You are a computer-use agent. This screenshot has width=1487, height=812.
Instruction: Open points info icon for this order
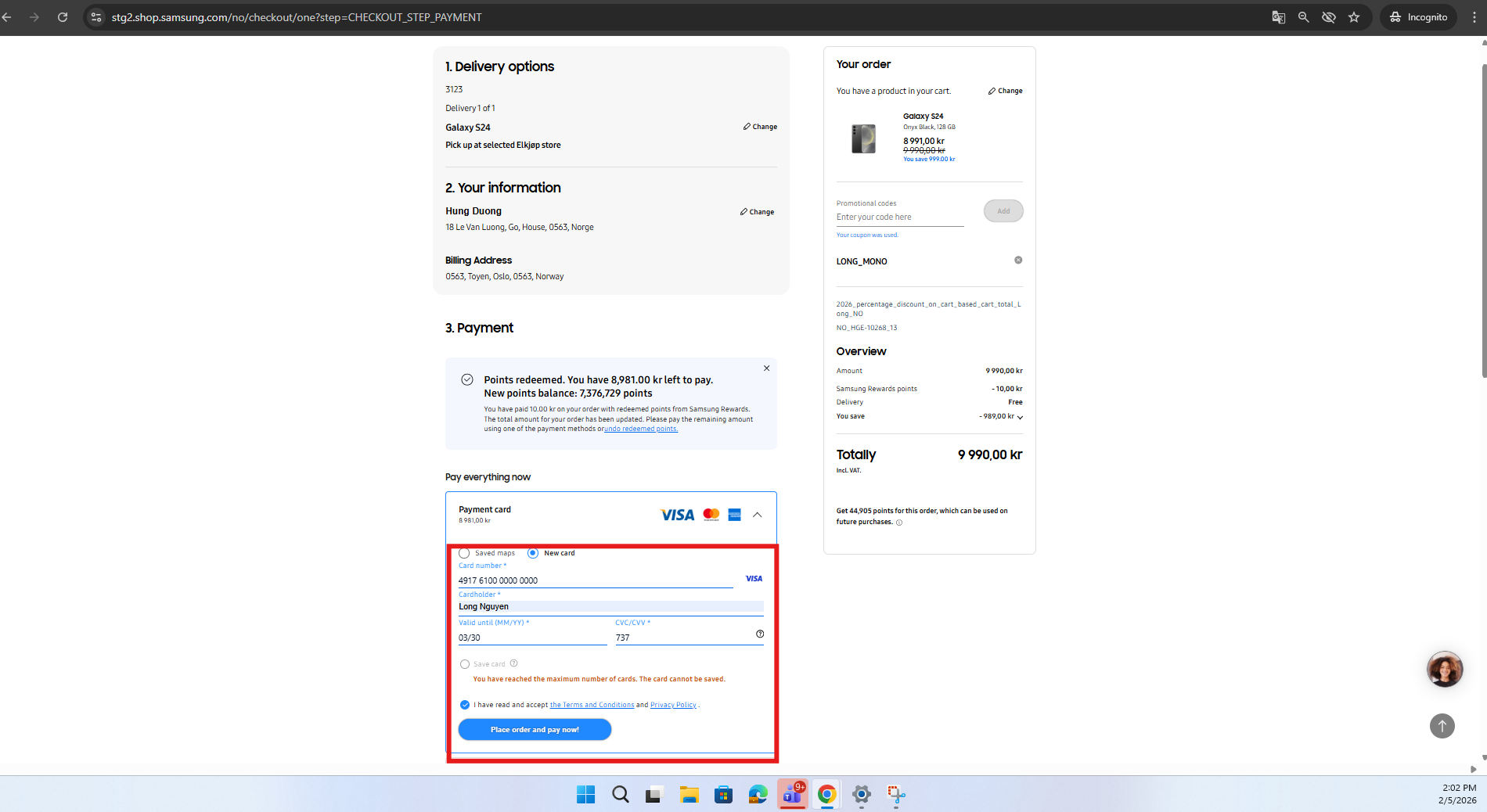(x=899, y=523)
